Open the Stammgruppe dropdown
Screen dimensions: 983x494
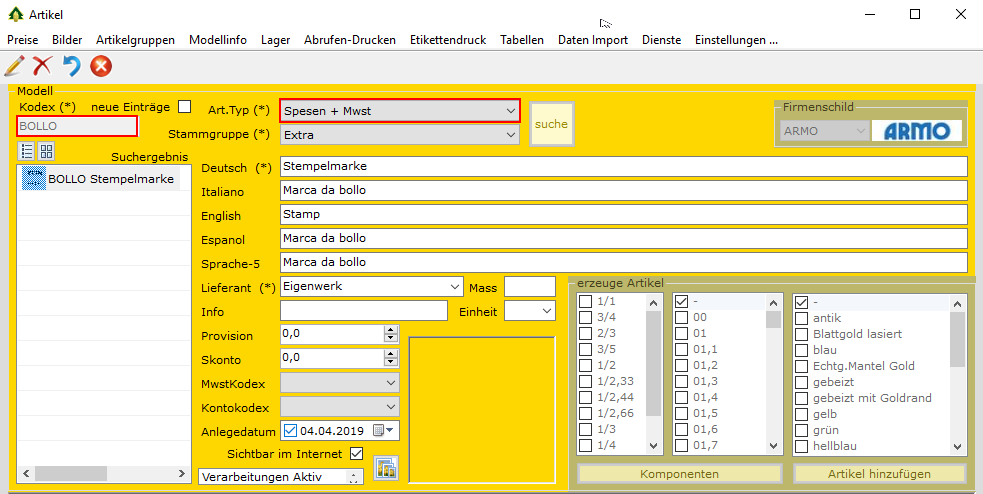[511, 134]
